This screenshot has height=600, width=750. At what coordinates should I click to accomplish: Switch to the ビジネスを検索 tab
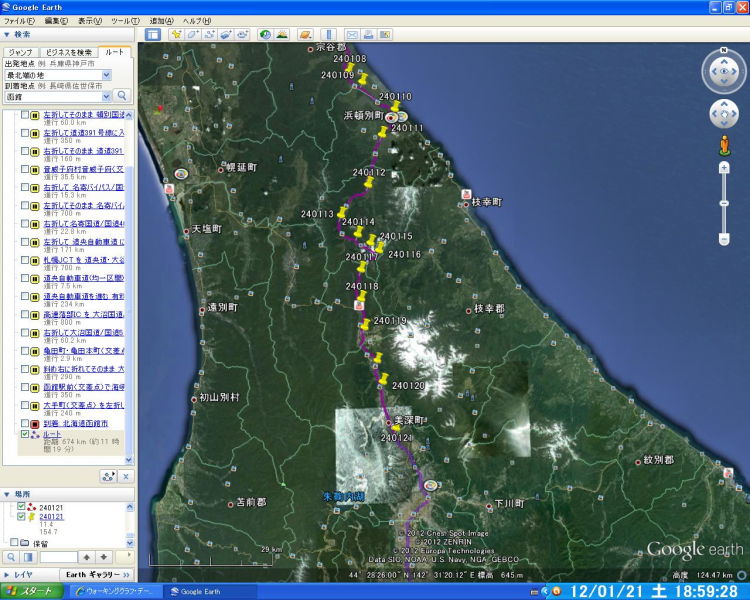point(68,52)
